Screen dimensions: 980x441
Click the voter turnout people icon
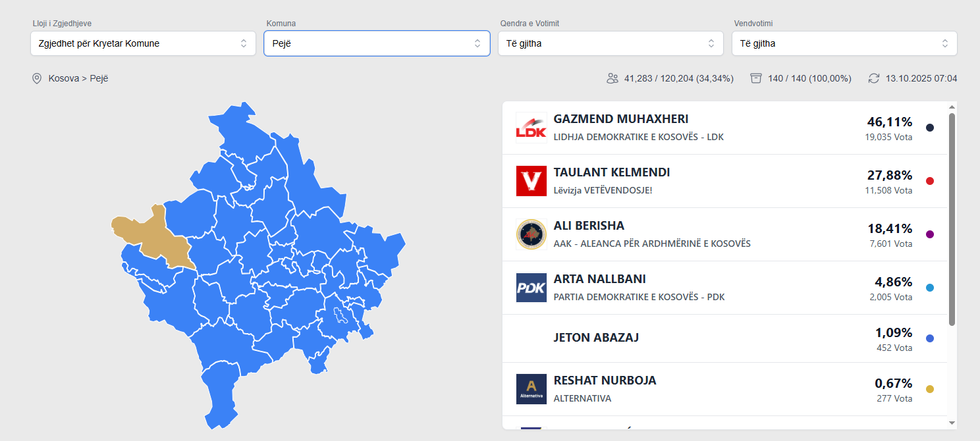point(612,78)
